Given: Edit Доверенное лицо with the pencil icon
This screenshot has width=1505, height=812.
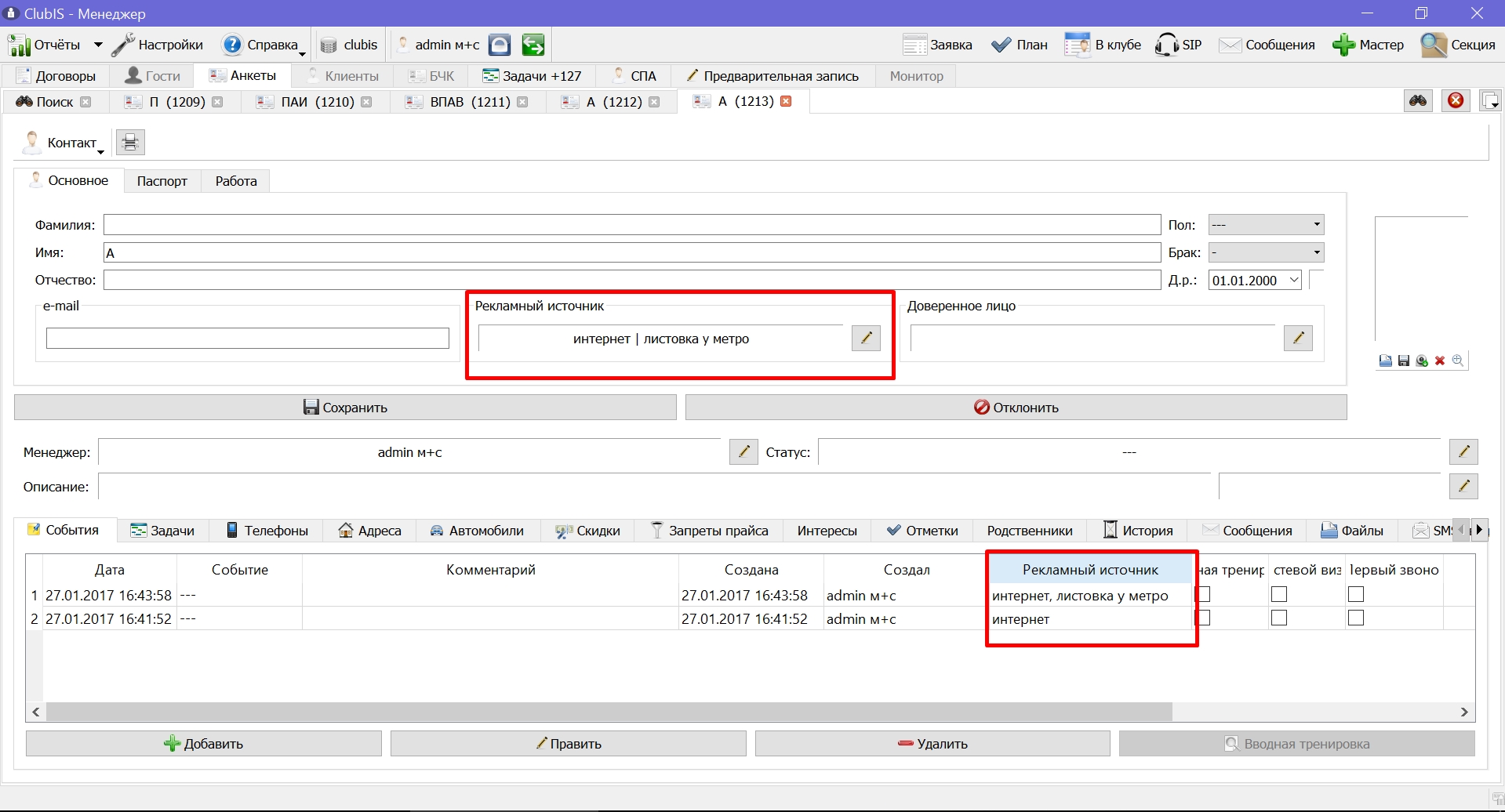Looking at the screenshot, I should (x=1298, y=338).
